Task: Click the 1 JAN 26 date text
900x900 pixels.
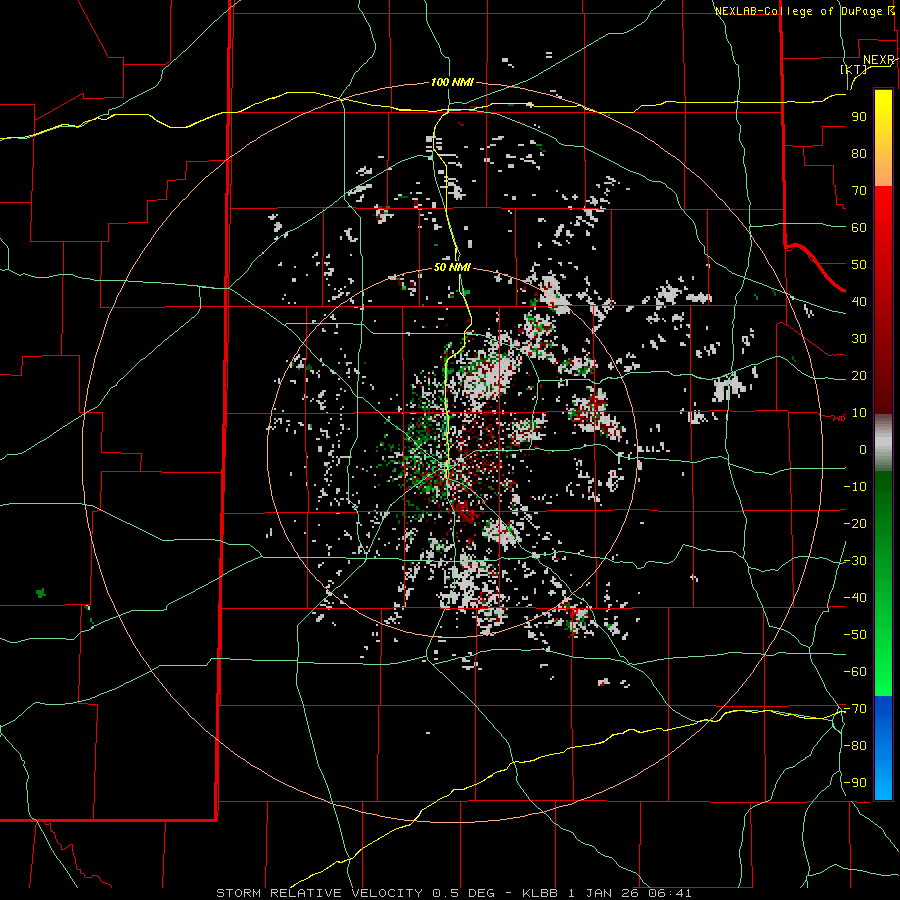Action: coord(603,893)
